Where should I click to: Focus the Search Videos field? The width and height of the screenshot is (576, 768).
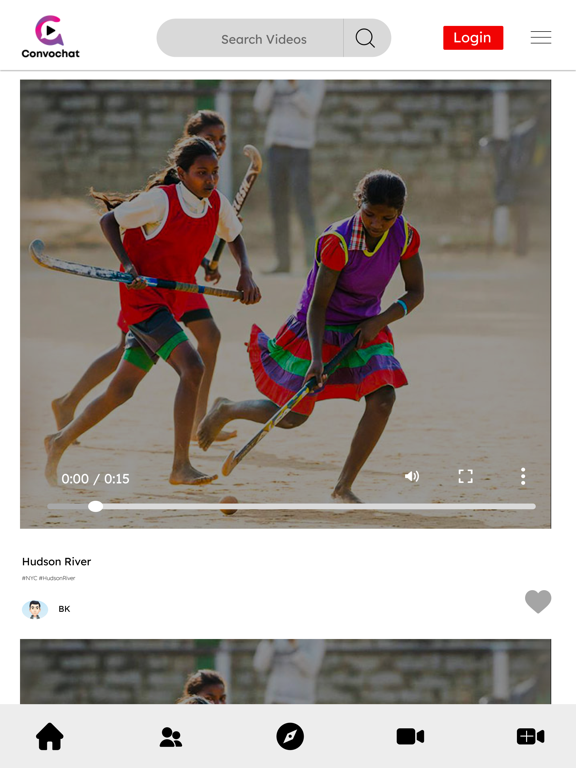pos(250,38)
